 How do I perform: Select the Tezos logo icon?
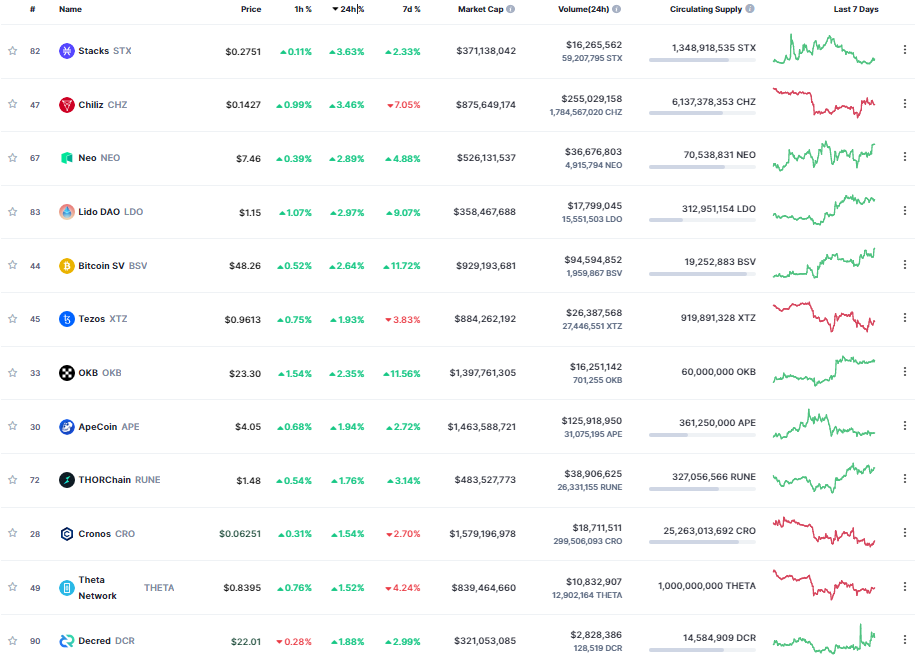[67, 319]
